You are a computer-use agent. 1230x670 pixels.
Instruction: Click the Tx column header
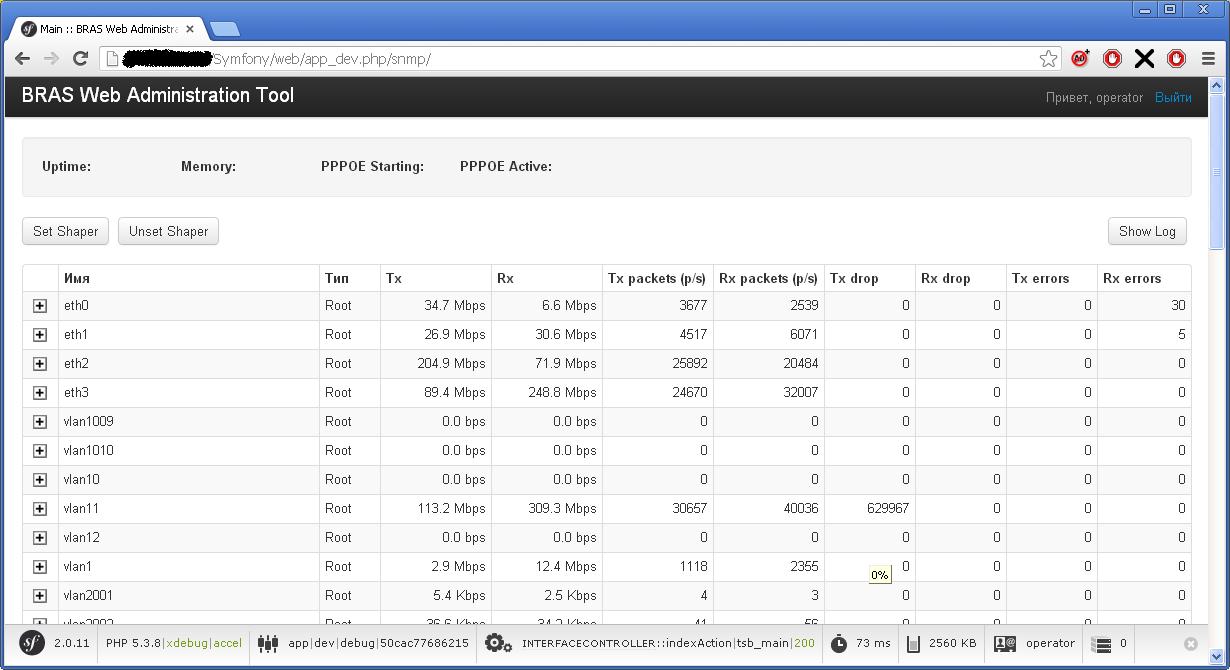435,279
